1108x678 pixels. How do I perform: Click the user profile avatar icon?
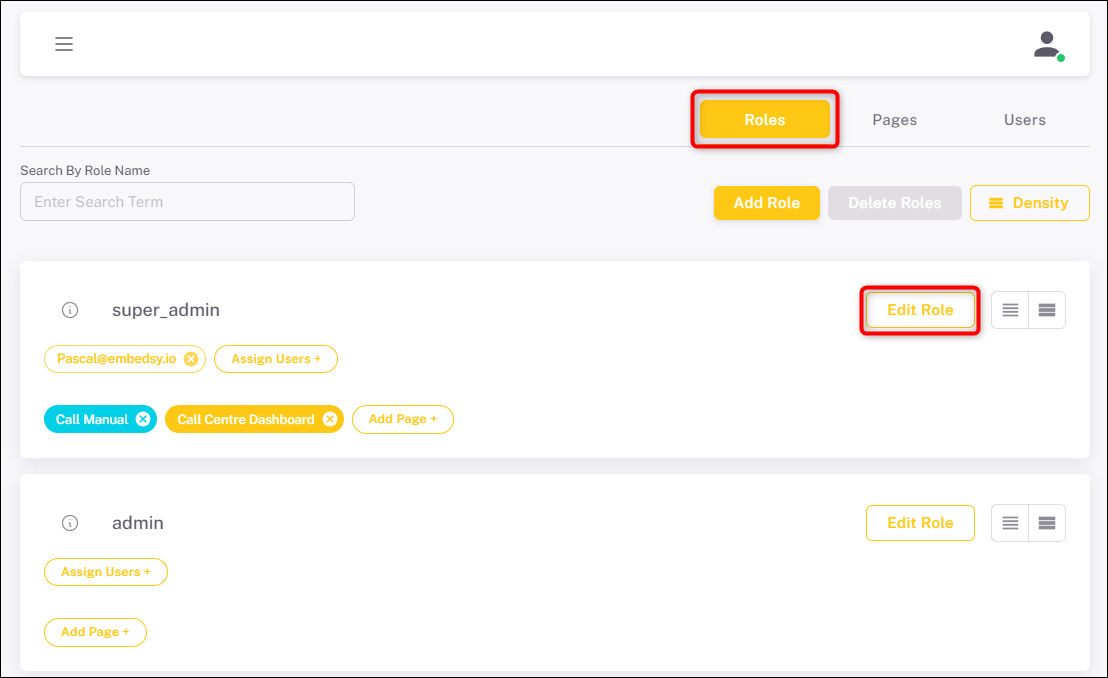(x=1046, y=43)
